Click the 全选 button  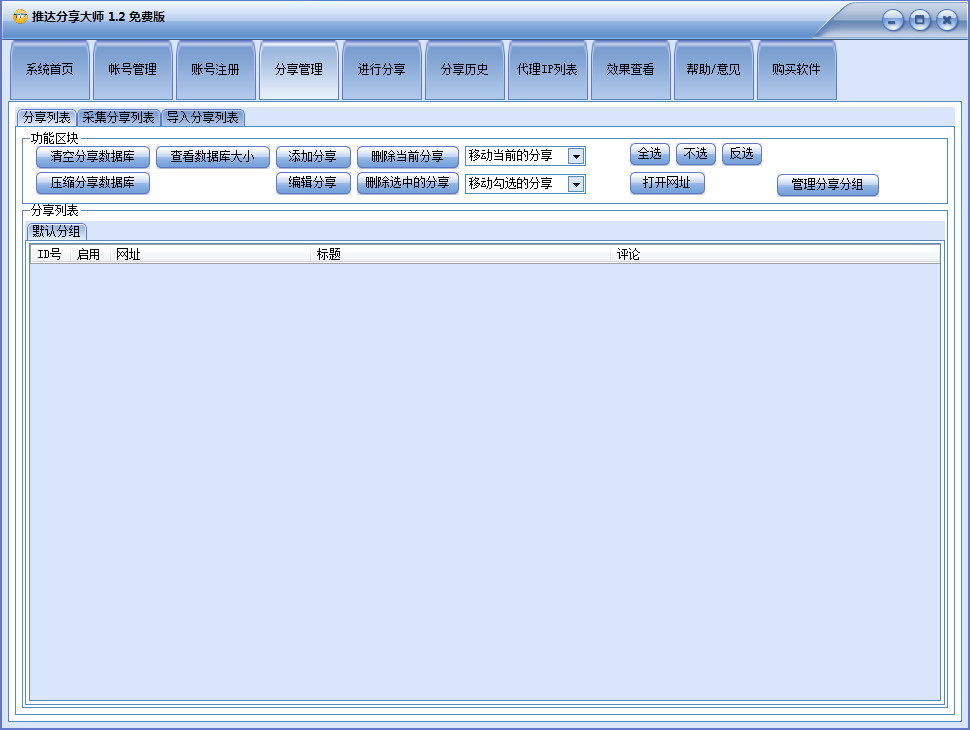coord(650,154)
